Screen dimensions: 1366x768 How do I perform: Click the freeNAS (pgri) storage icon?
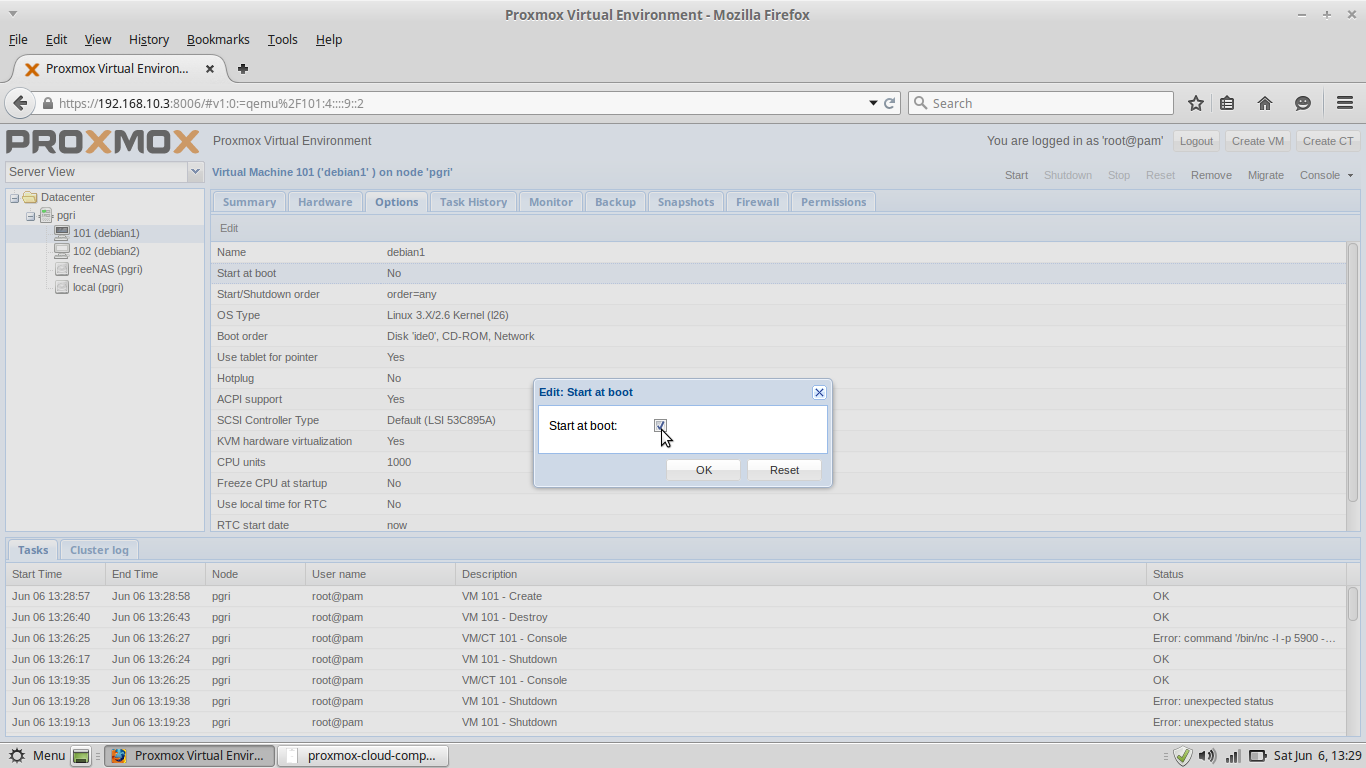[62, 269]
